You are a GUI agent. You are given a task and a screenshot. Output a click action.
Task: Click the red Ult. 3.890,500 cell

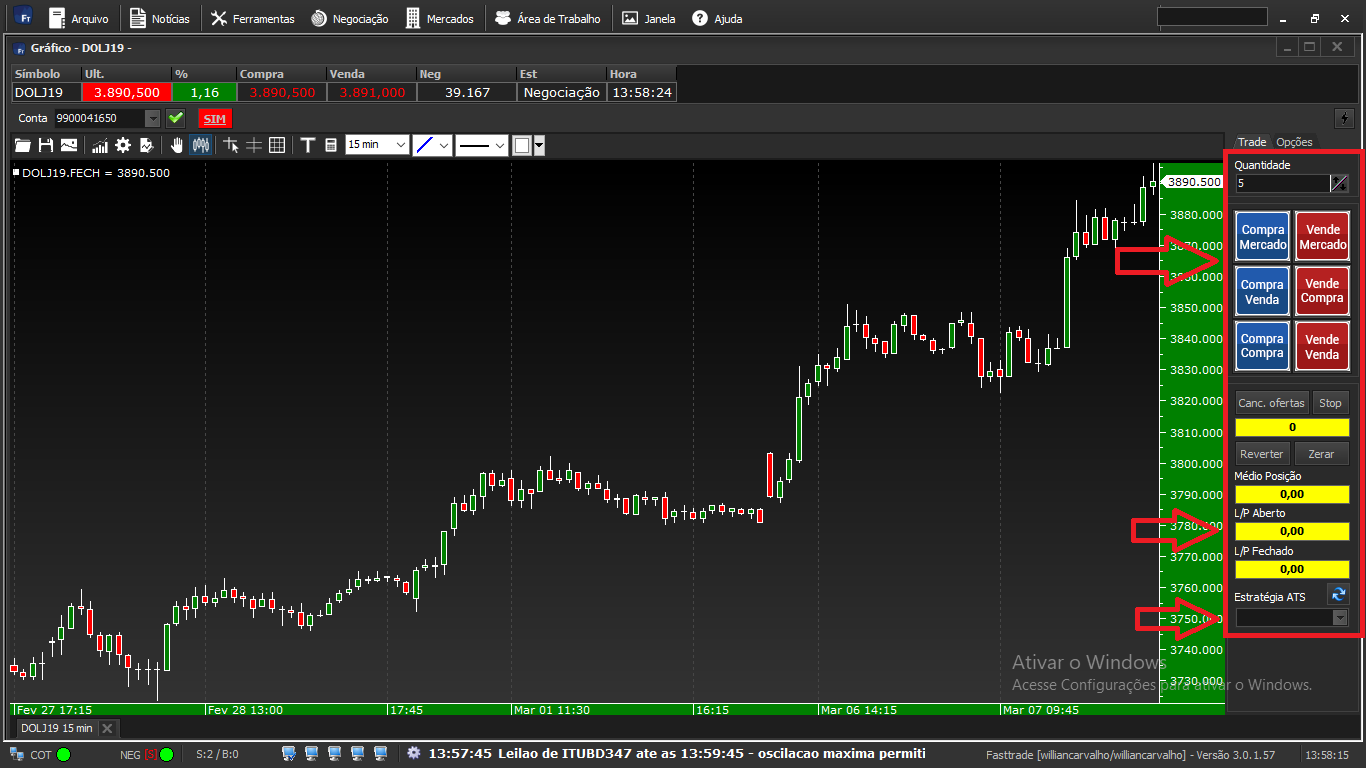(x=127, y=92)
